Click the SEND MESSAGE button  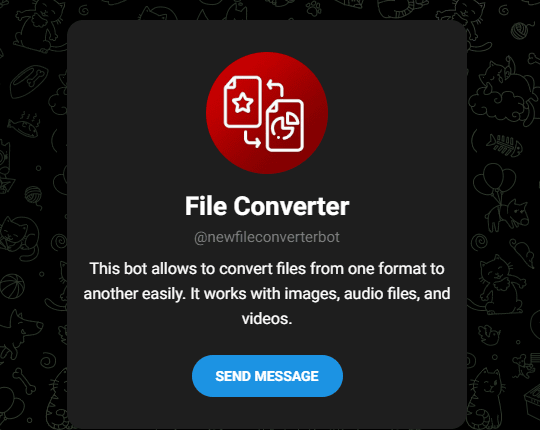tap(267, 376)
